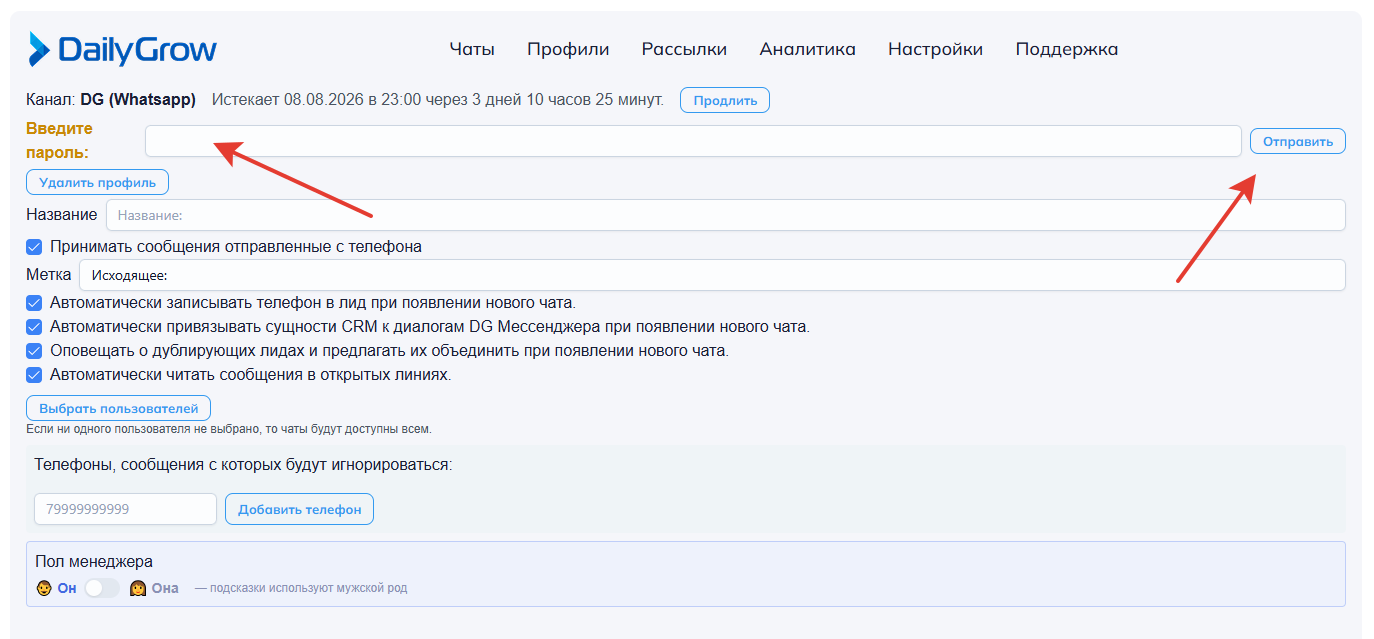Click the Он label
The width and height of the screenshot is (1374, 639).
tap(67, 588)
